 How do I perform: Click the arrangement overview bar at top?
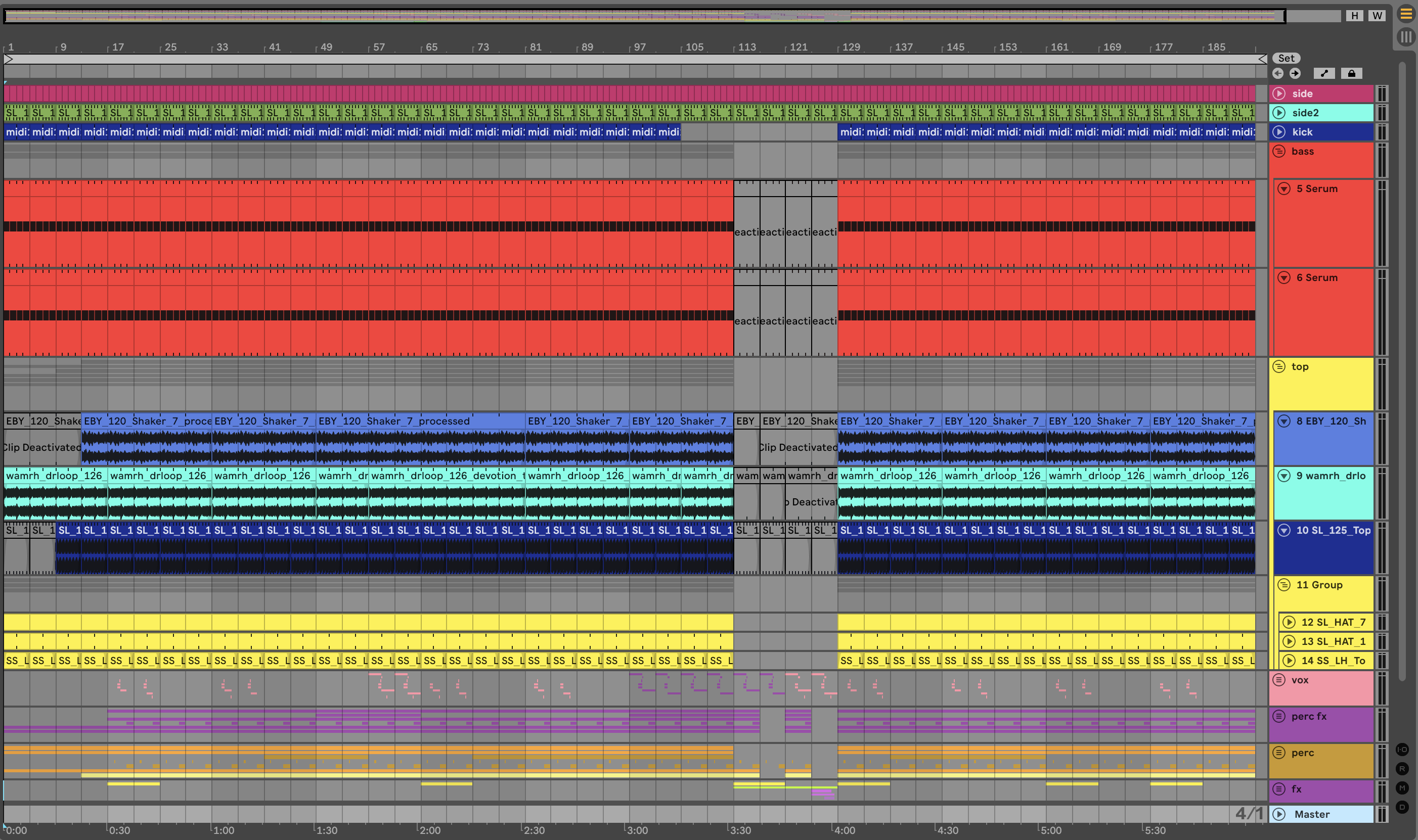point(644,16)
